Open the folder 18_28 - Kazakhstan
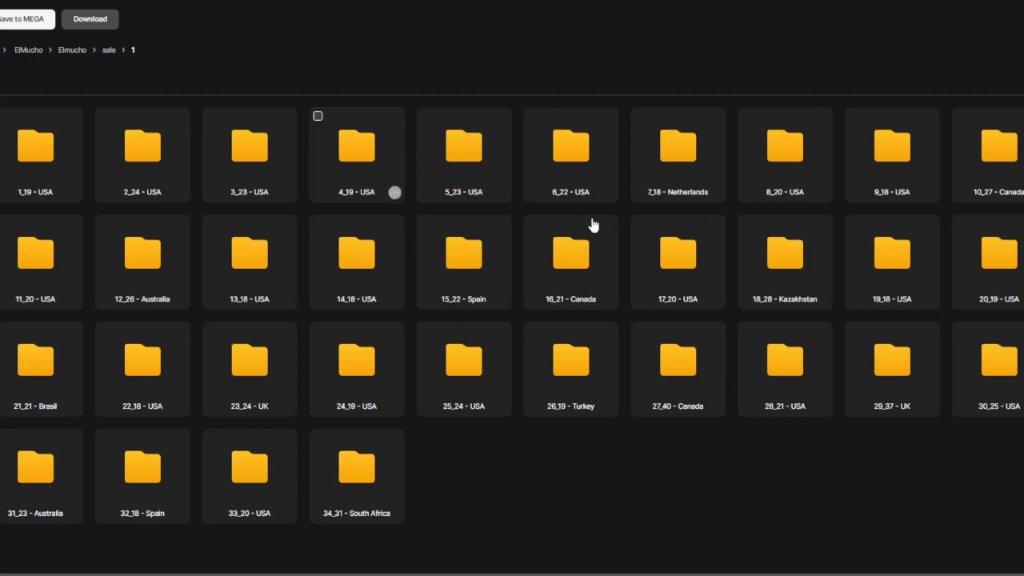 (785, 262)
